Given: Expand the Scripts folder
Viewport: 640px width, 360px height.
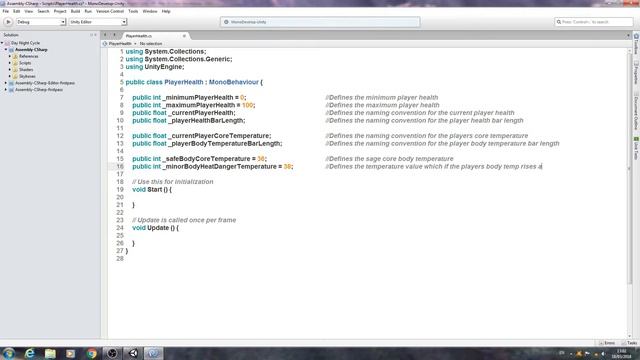Looking at the screenshot, I should pyautogui.click(x=10, y=63).
